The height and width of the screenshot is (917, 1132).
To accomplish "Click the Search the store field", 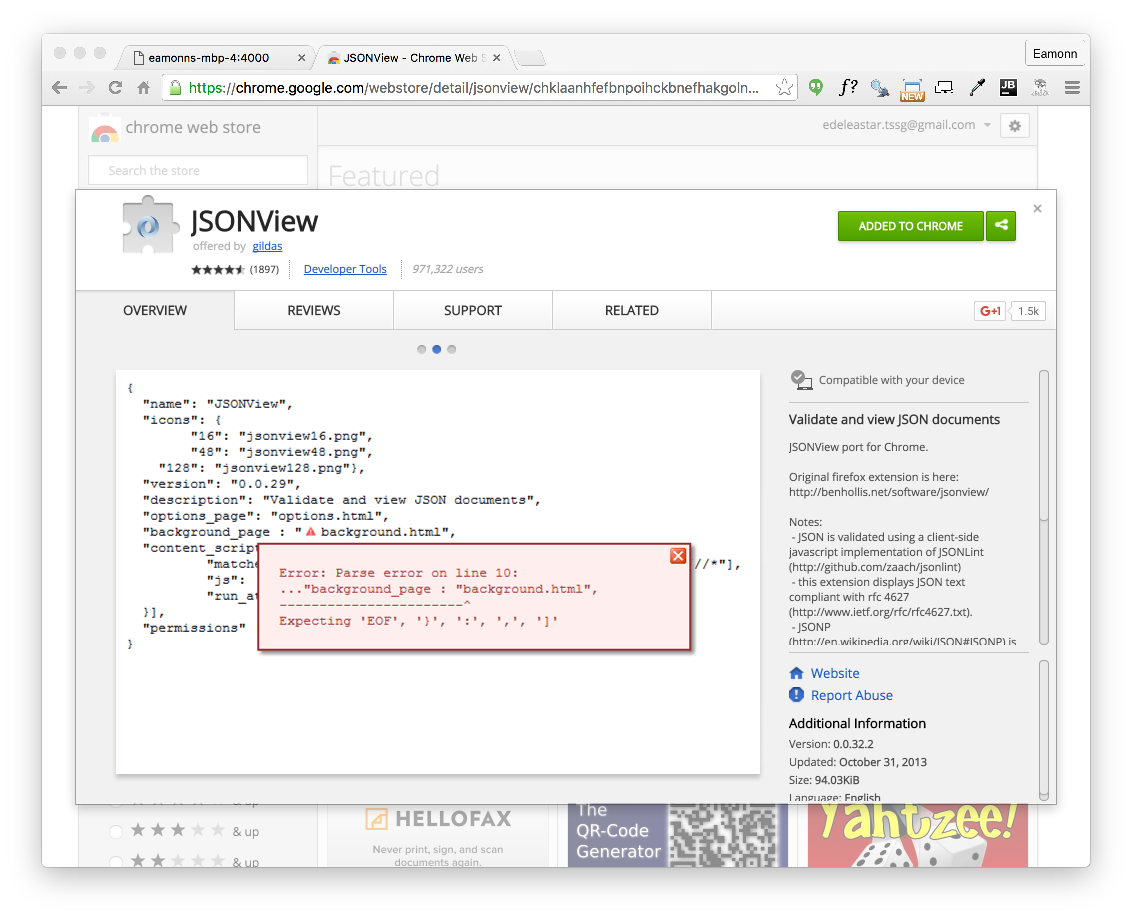I will (198, 171).
